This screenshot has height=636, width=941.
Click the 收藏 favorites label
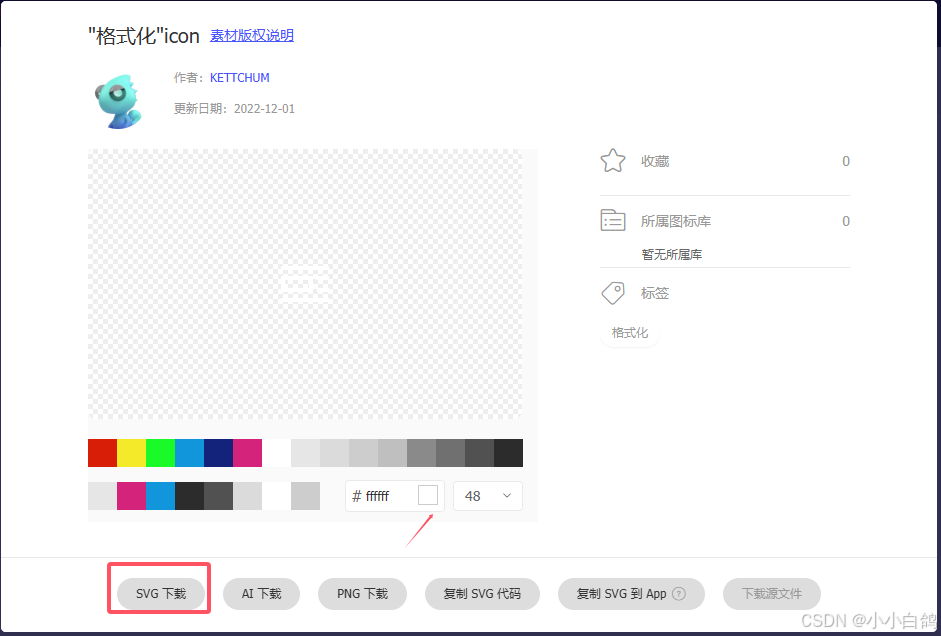[x=655, y=161]
